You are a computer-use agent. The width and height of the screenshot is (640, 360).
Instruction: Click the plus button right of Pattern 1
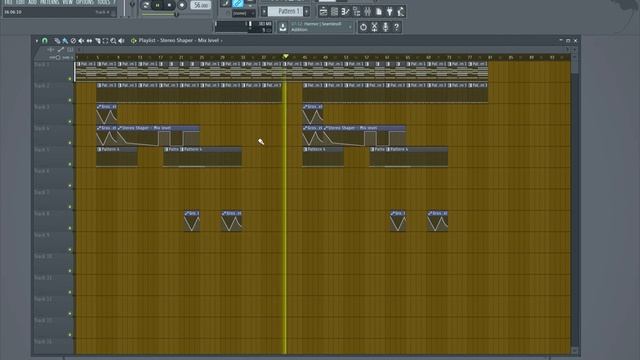point(307,11)
